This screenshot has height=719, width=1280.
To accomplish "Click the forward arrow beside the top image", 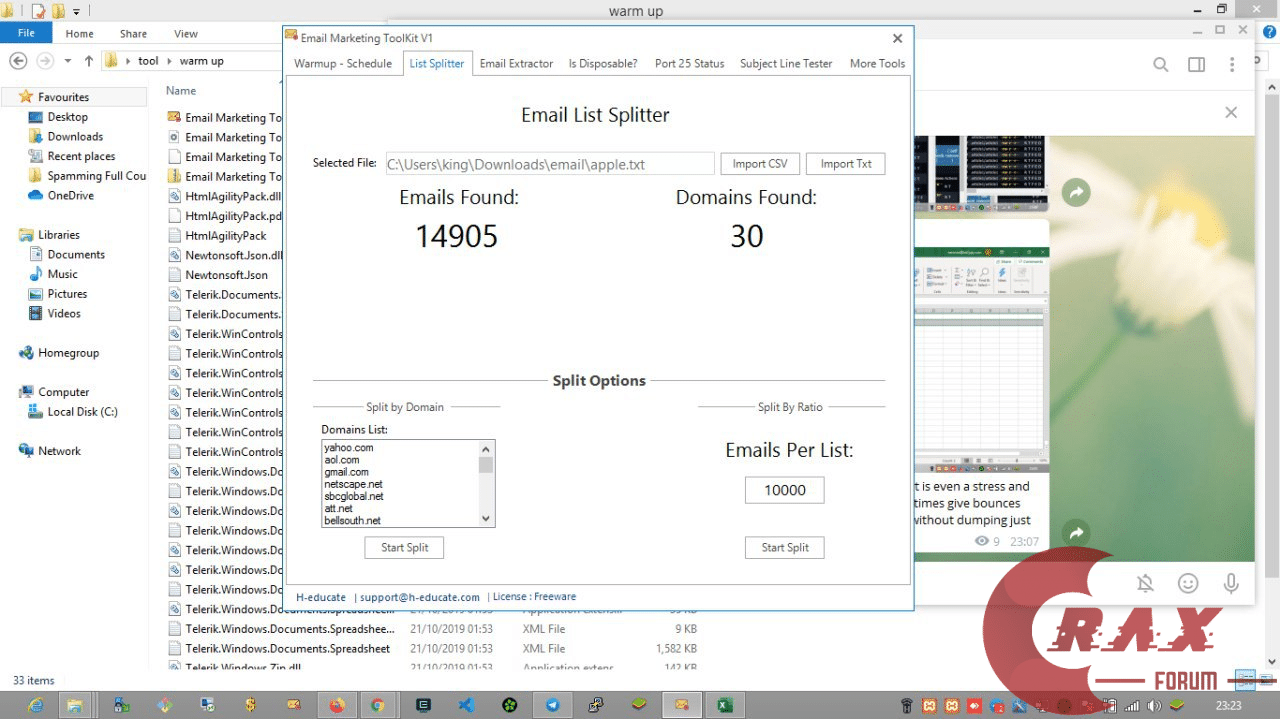I will point(1076,192).
